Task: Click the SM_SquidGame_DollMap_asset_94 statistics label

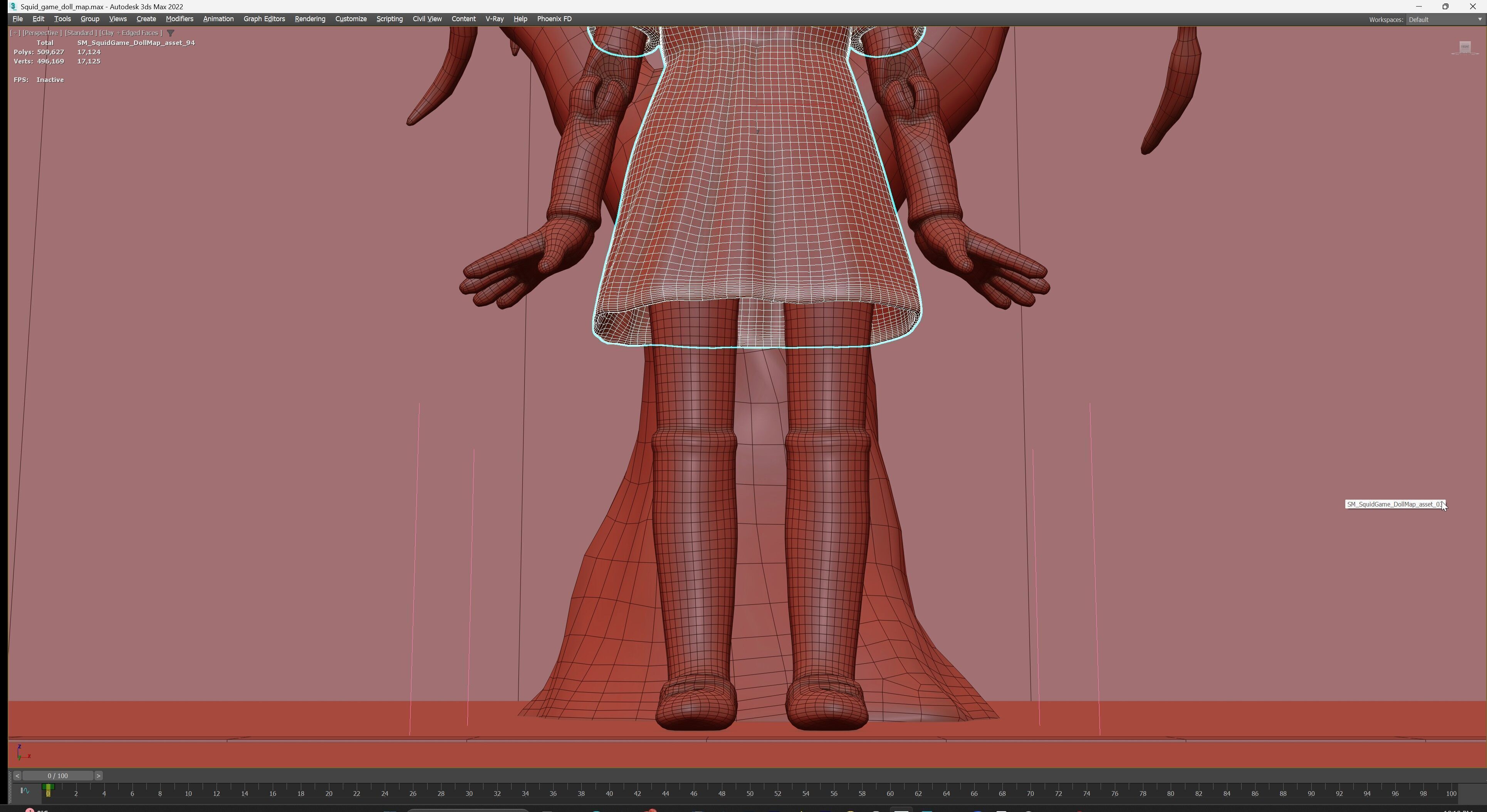Action: click(x=136, y=43)
